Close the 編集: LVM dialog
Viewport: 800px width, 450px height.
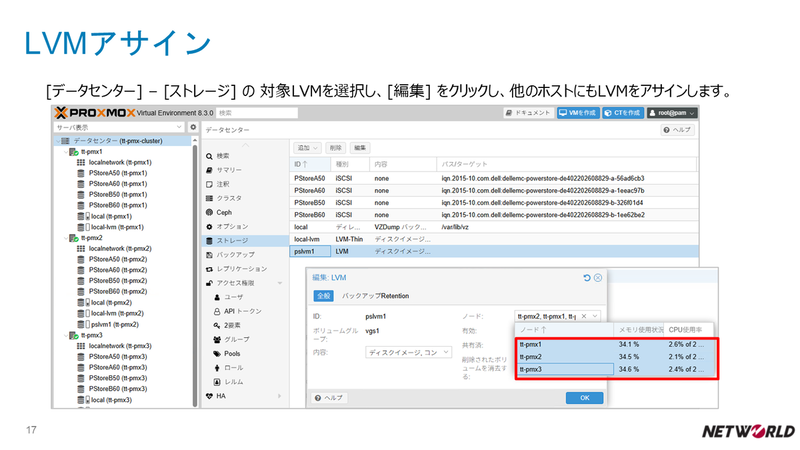pyautogui.click(x=598, y=278)
